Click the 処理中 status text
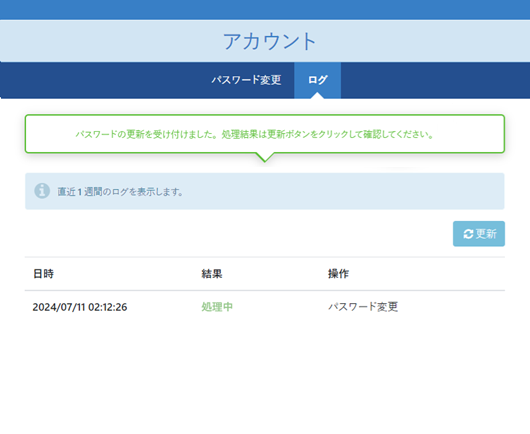 click(217, 307)
